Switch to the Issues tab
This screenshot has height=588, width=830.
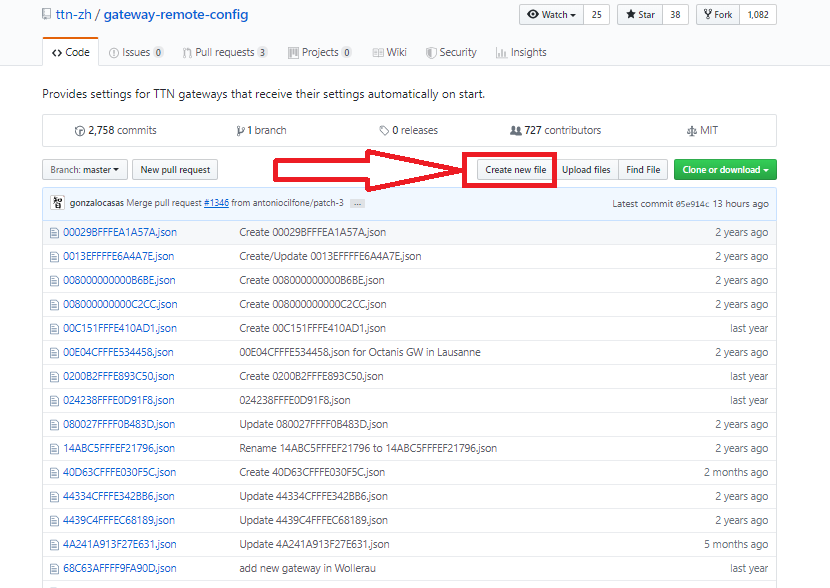(136, 52)
